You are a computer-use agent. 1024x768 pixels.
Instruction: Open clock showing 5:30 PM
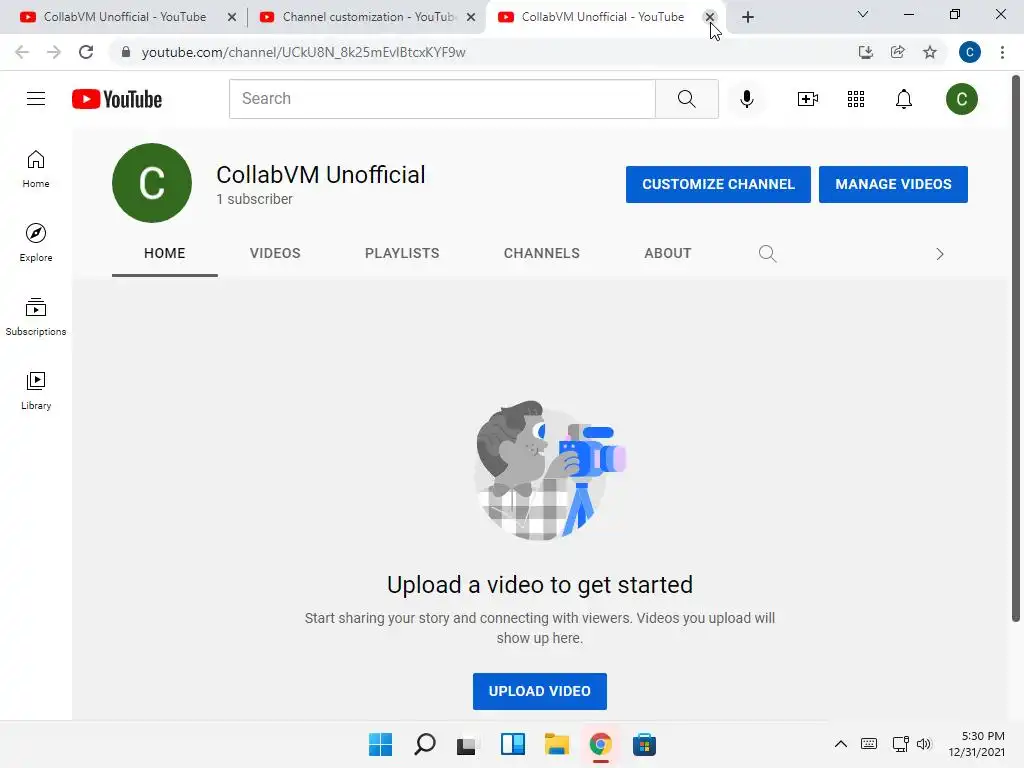pyautogui.click(x=977, y=744)
